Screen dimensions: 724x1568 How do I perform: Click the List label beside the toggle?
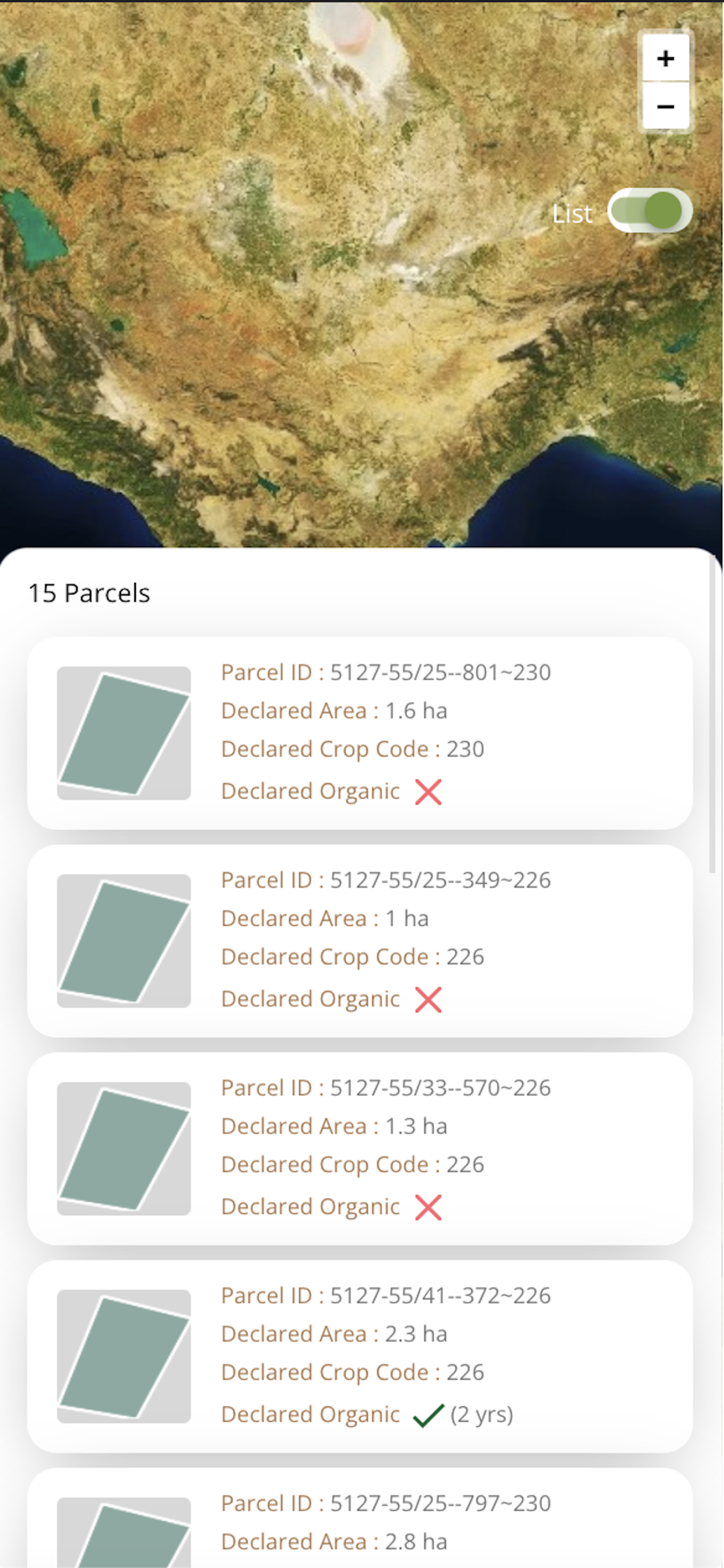pos(572,213)
